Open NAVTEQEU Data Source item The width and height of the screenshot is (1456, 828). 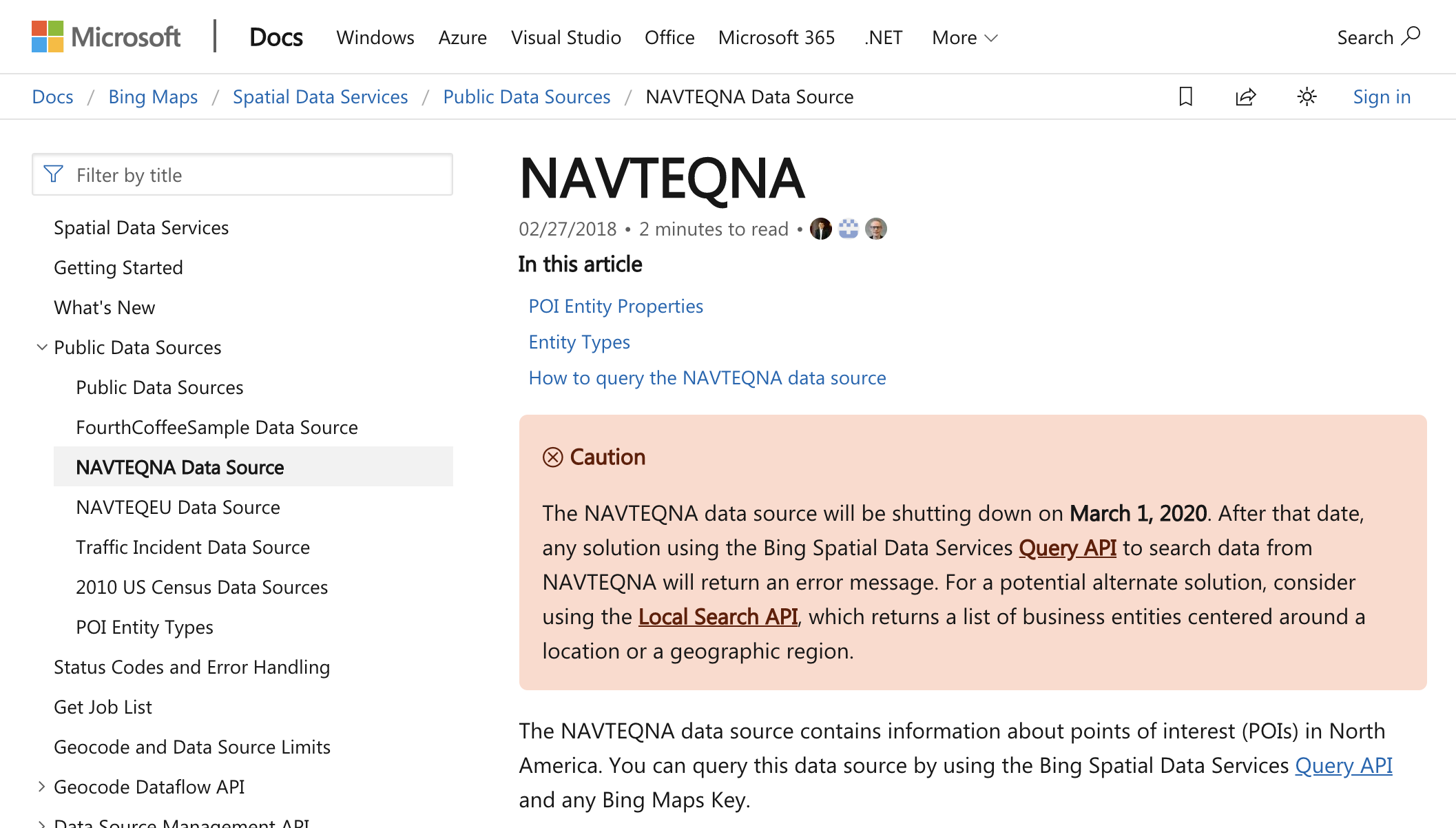[178, 507]
